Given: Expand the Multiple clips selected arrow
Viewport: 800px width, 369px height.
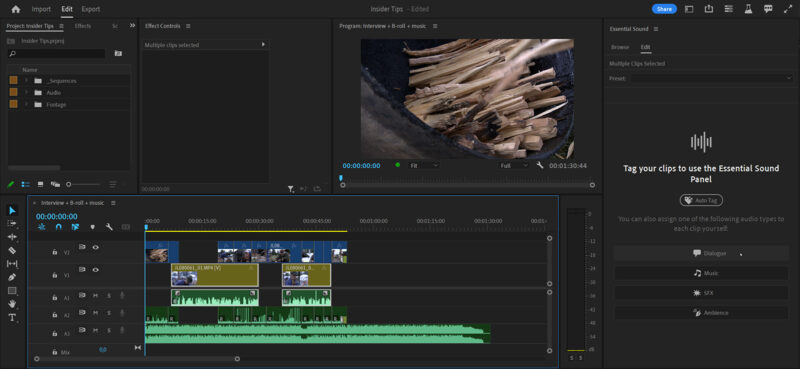Looking at the screenshot, I should [263, 44].
